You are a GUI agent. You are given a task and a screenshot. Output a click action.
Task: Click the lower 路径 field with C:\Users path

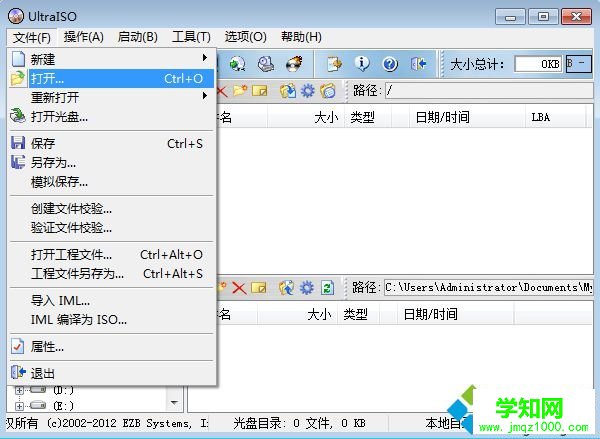tap(489, 288)
